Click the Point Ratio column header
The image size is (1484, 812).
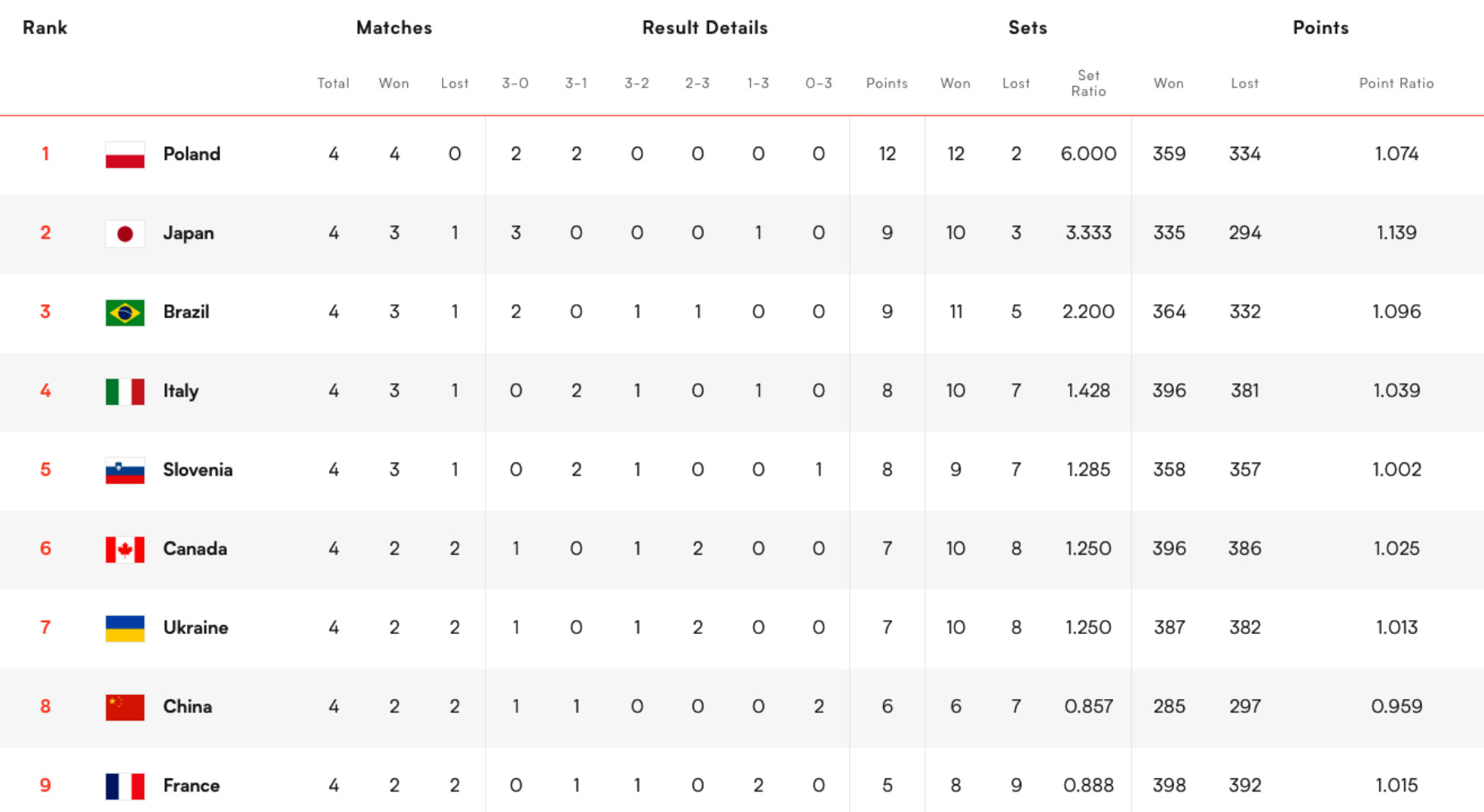pos(1396,83)
